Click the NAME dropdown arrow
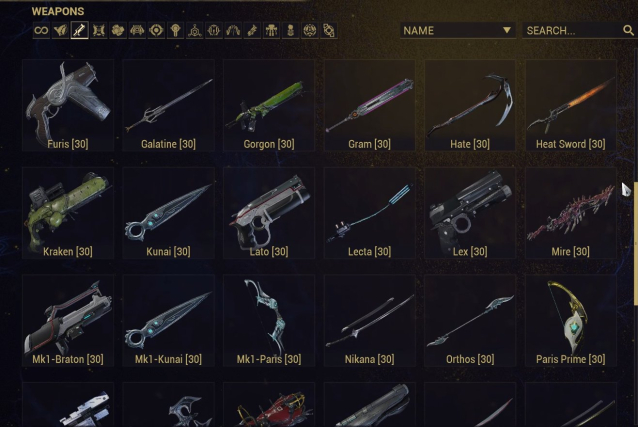 point(507,30)
